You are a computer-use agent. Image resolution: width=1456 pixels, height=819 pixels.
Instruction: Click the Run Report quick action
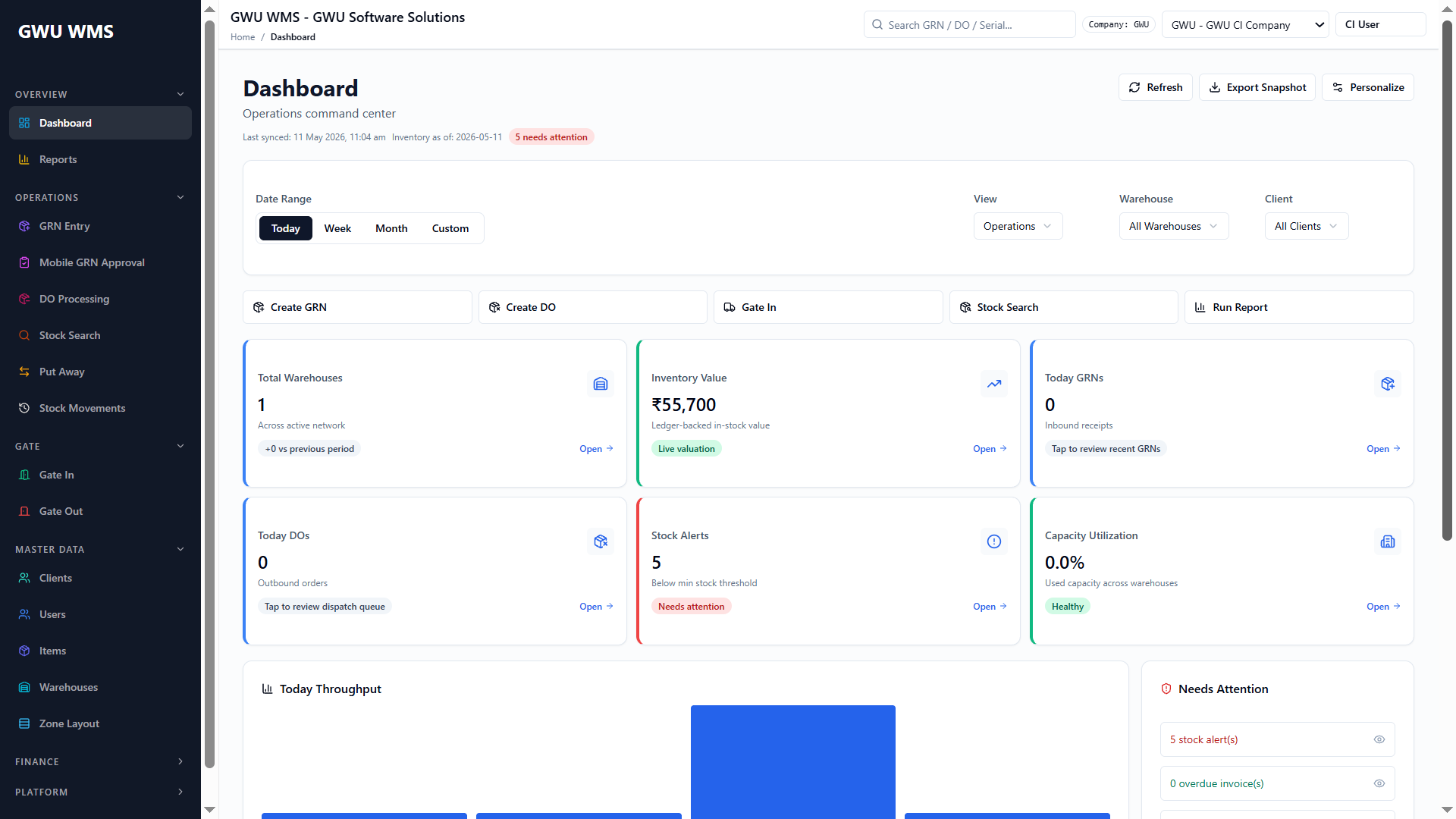pos(1299,307)
